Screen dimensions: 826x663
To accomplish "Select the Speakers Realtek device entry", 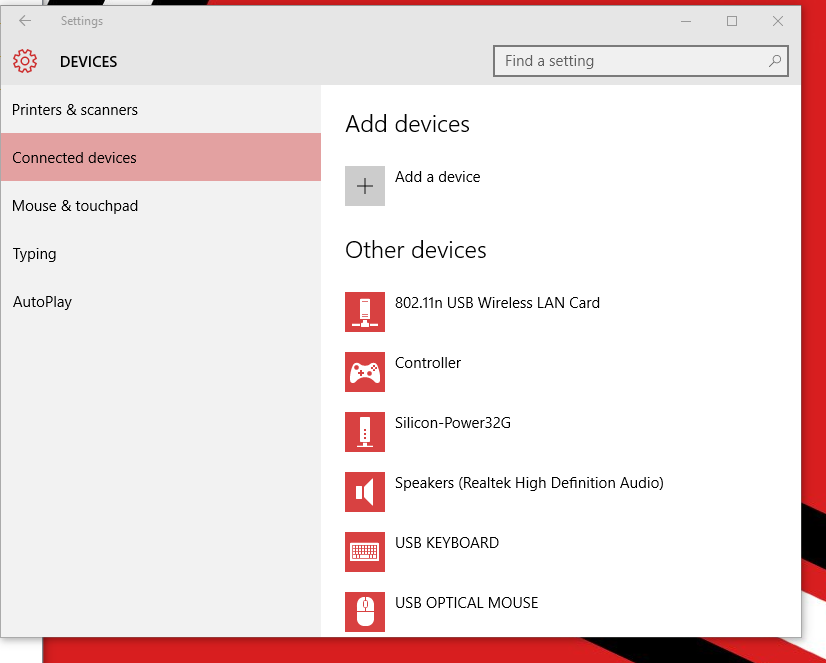I will (x=529, y=483).
